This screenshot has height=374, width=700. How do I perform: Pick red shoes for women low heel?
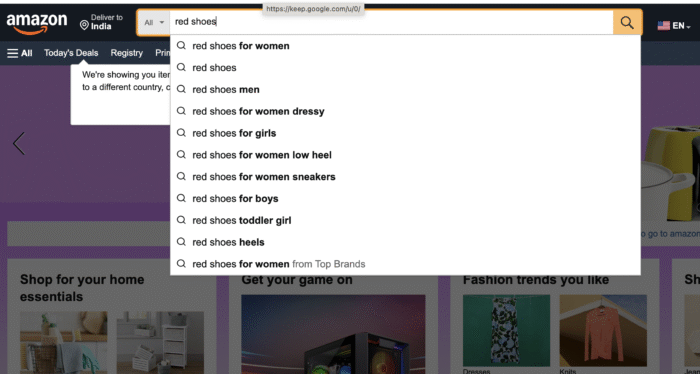tap(405, 155)
